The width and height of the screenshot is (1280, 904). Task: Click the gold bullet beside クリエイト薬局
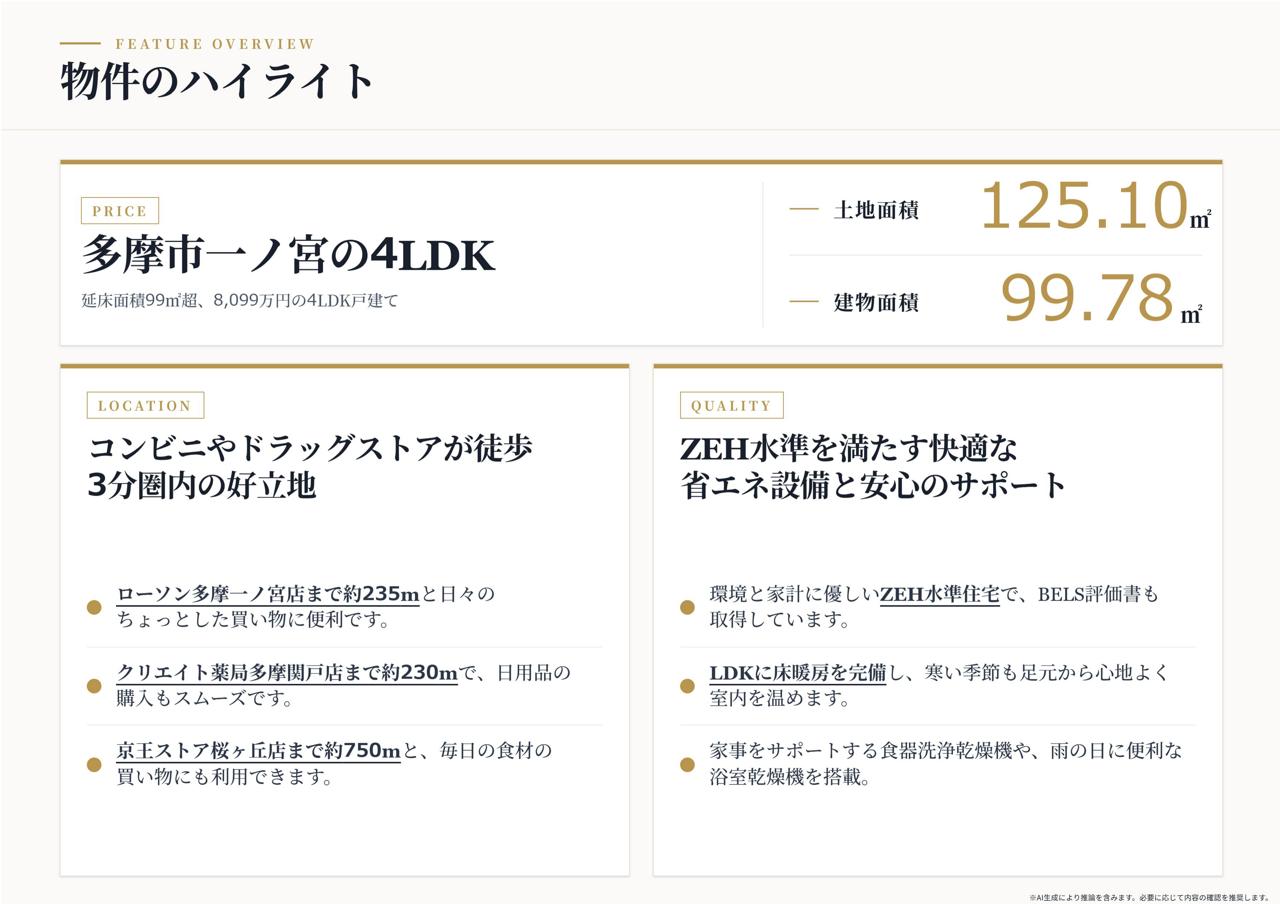(x=94, y=686)
